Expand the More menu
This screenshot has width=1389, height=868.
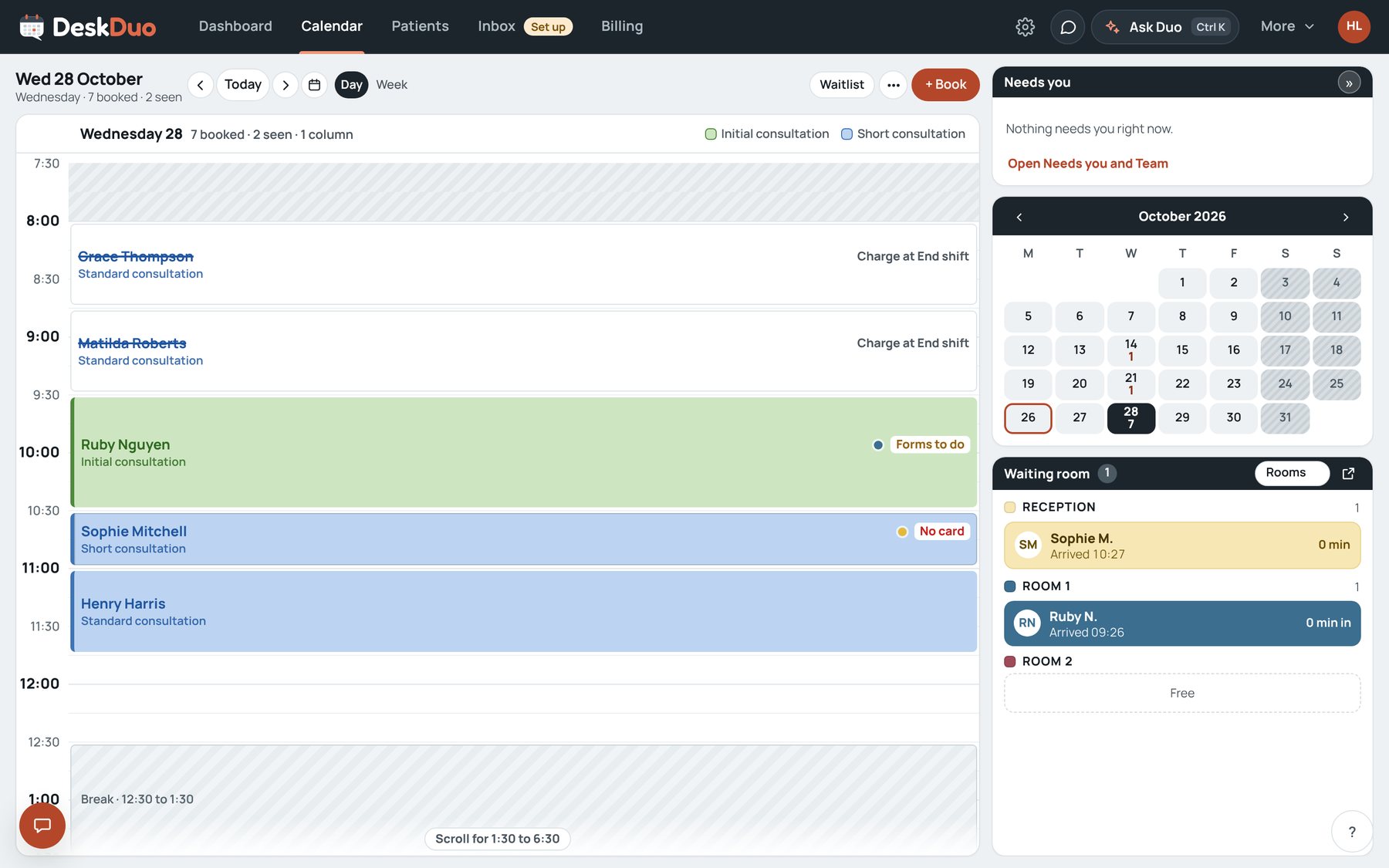(x=1286, y=27)
